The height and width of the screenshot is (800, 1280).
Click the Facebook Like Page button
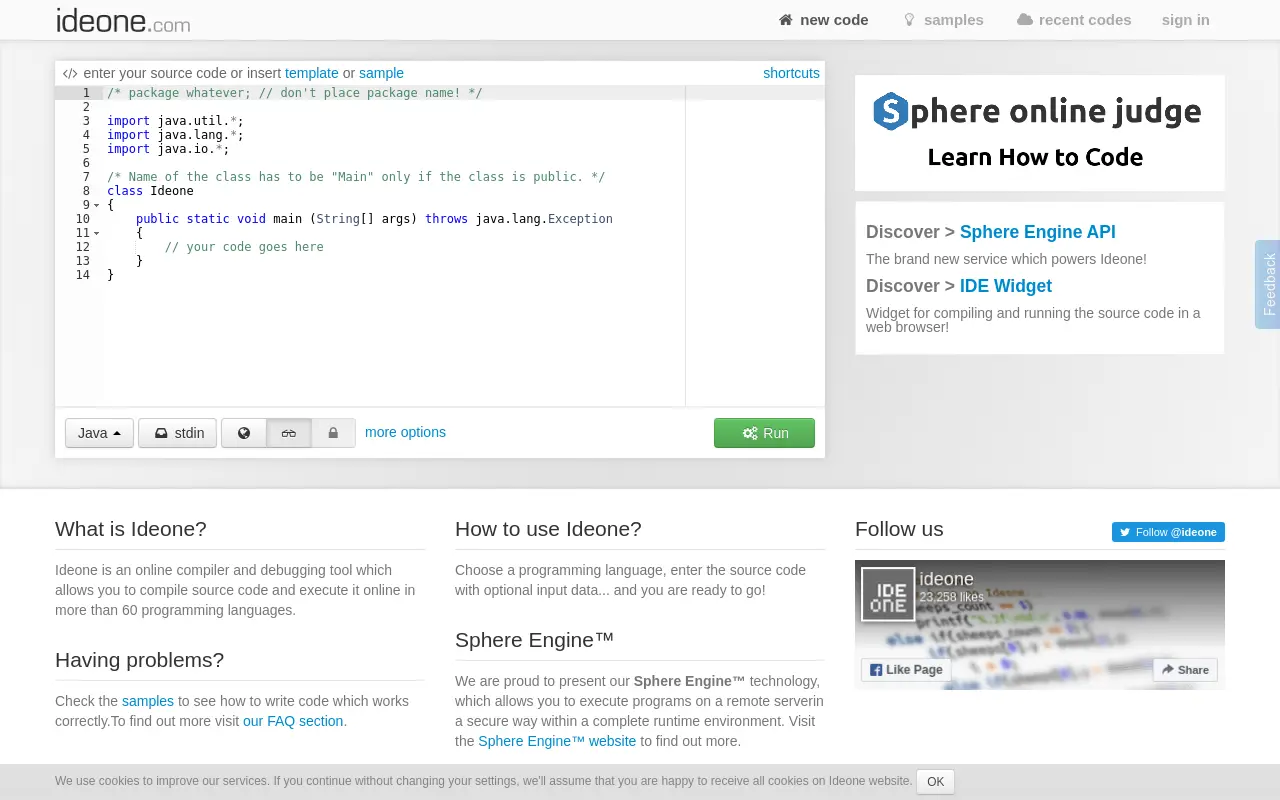(906, 670)
